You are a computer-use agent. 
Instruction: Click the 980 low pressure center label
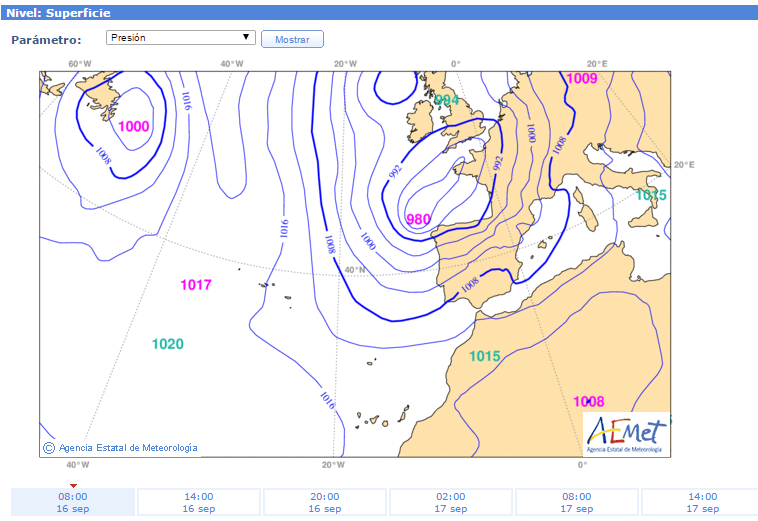coord(419,219)
